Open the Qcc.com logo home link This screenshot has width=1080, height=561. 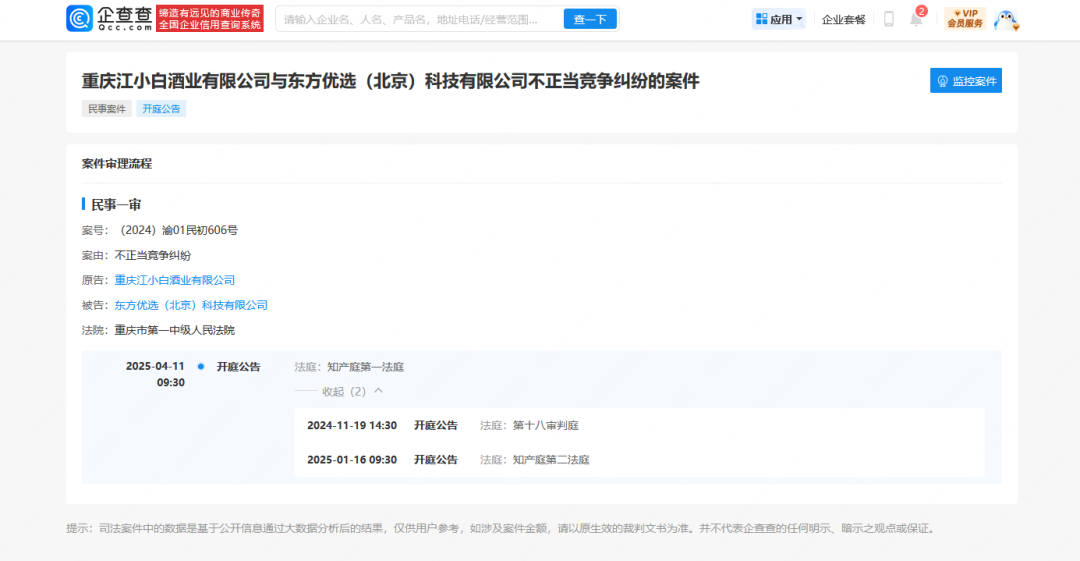(x=109, y=19)
